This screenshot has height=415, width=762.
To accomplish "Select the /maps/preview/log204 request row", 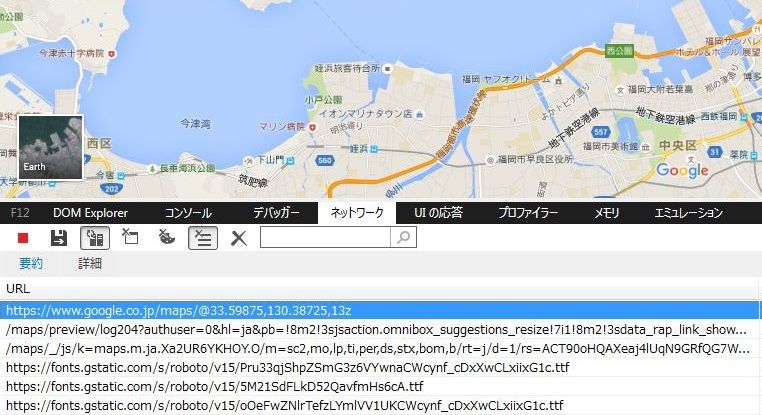I will pos(379,330).
